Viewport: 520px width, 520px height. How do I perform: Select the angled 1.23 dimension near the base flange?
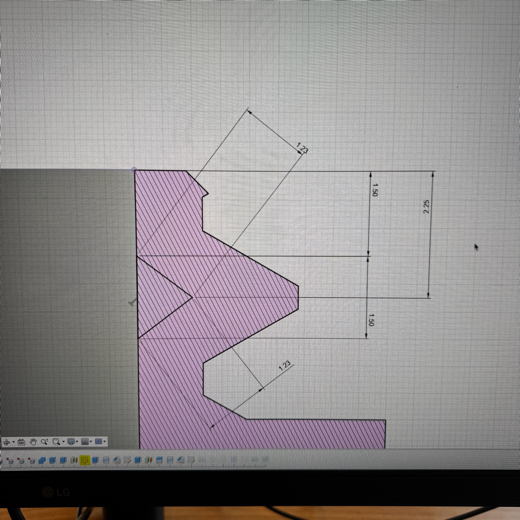pos(285,366)
